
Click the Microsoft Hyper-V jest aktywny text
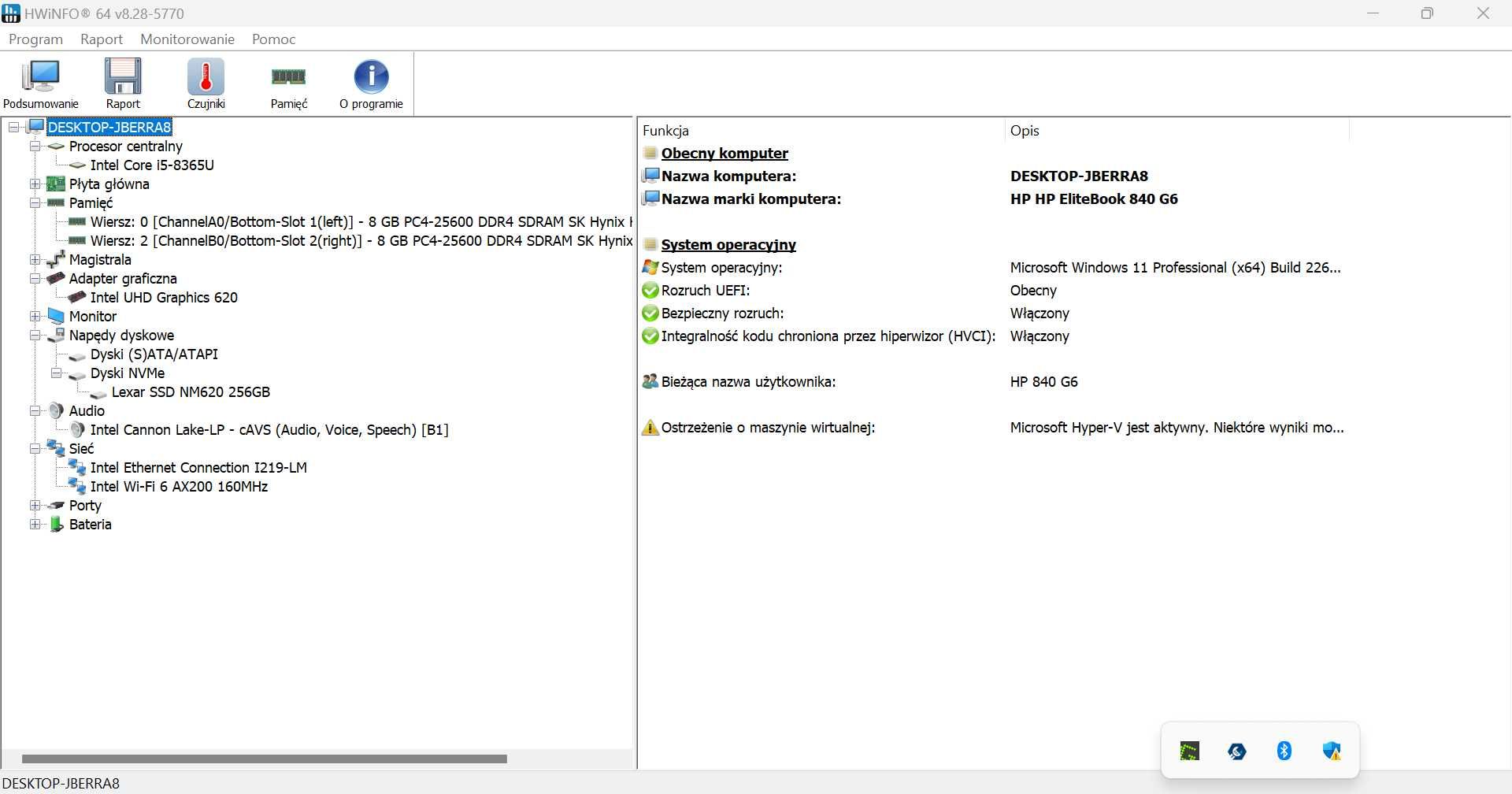[x=1177, y=428]
